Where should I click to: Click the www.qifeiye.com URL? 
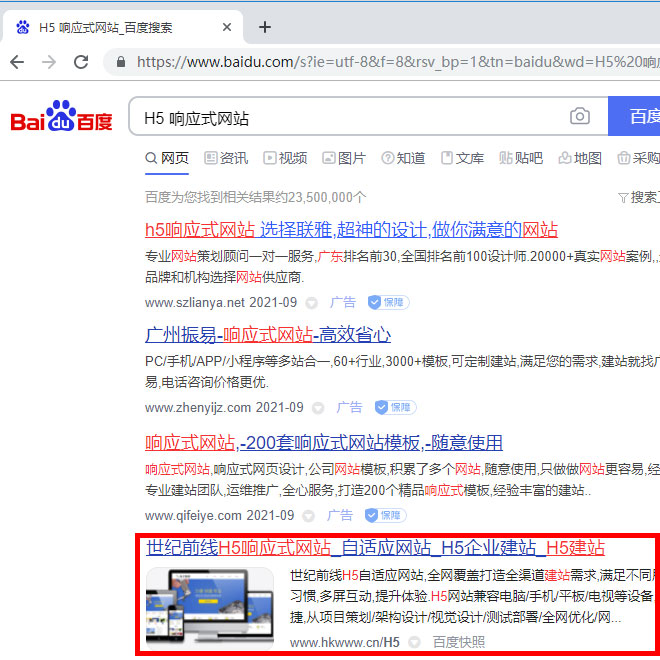193,516
